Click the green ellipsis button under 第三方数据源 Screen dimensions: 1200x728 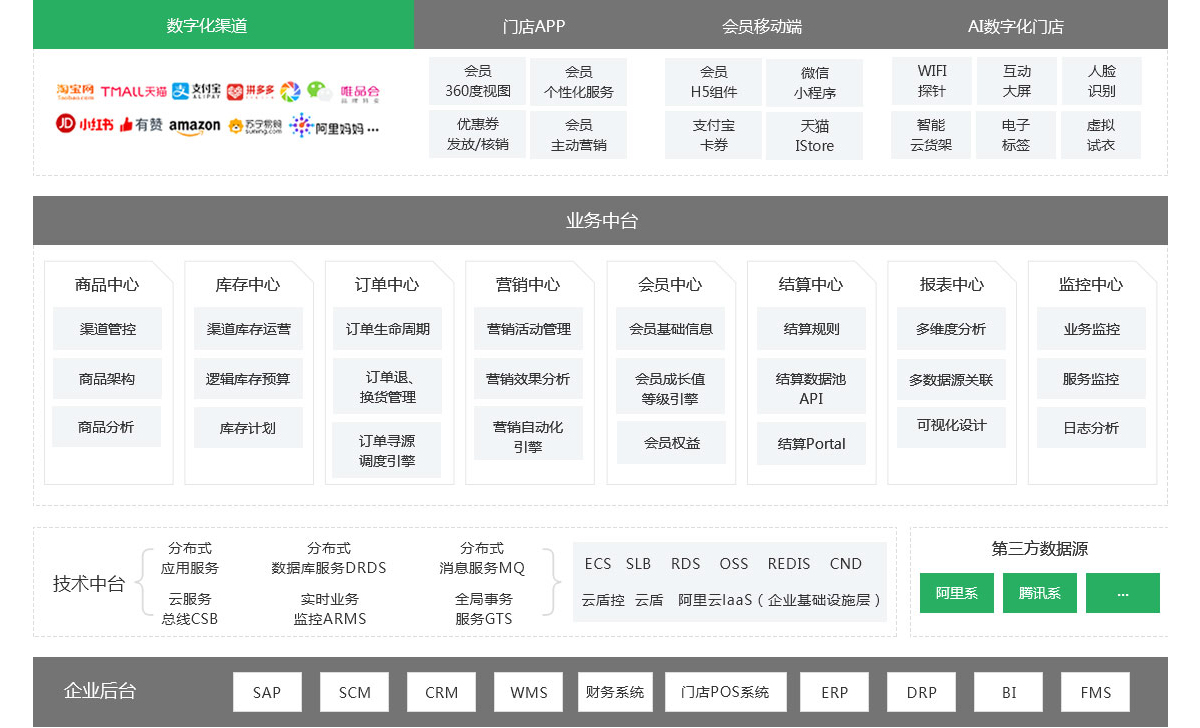pos(1122,593)
